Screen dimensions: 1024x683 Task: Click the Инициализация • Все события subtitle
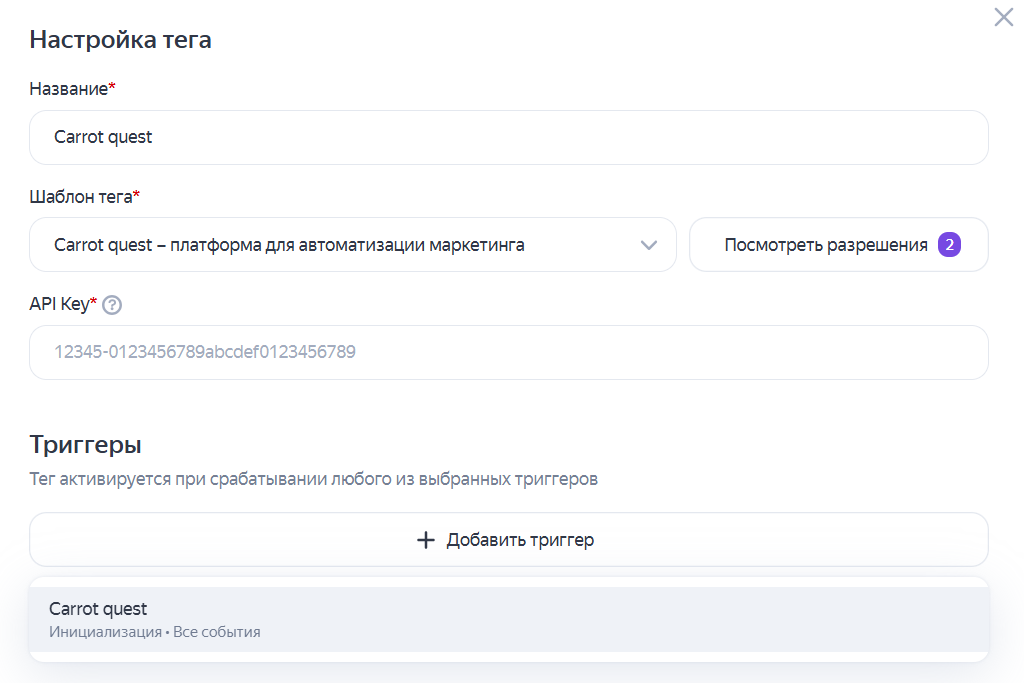[x=155, y=632]
